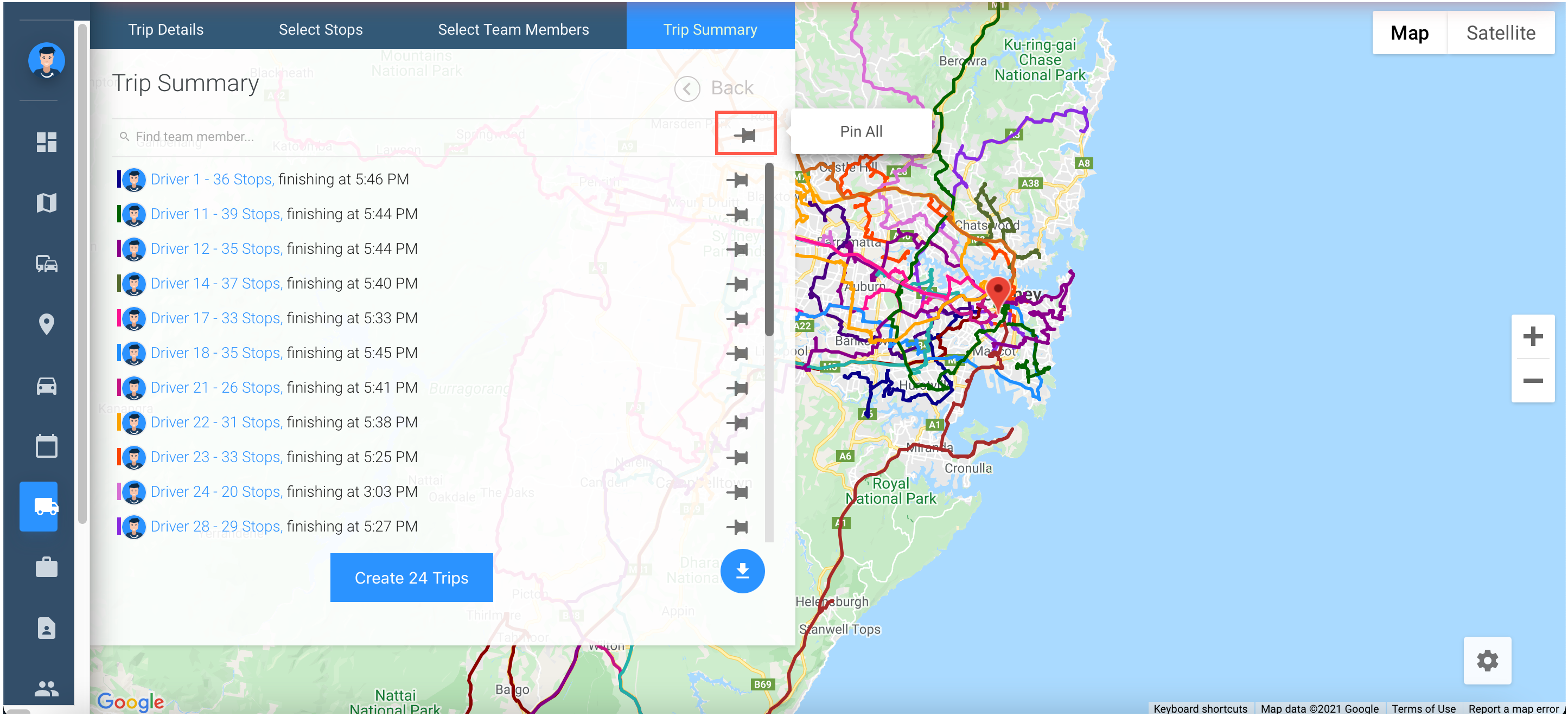This screenshot has height=717, width=1568.
Task: Open the Terms of Use link
Action: pyautogui.click(x=1423, y=709)
